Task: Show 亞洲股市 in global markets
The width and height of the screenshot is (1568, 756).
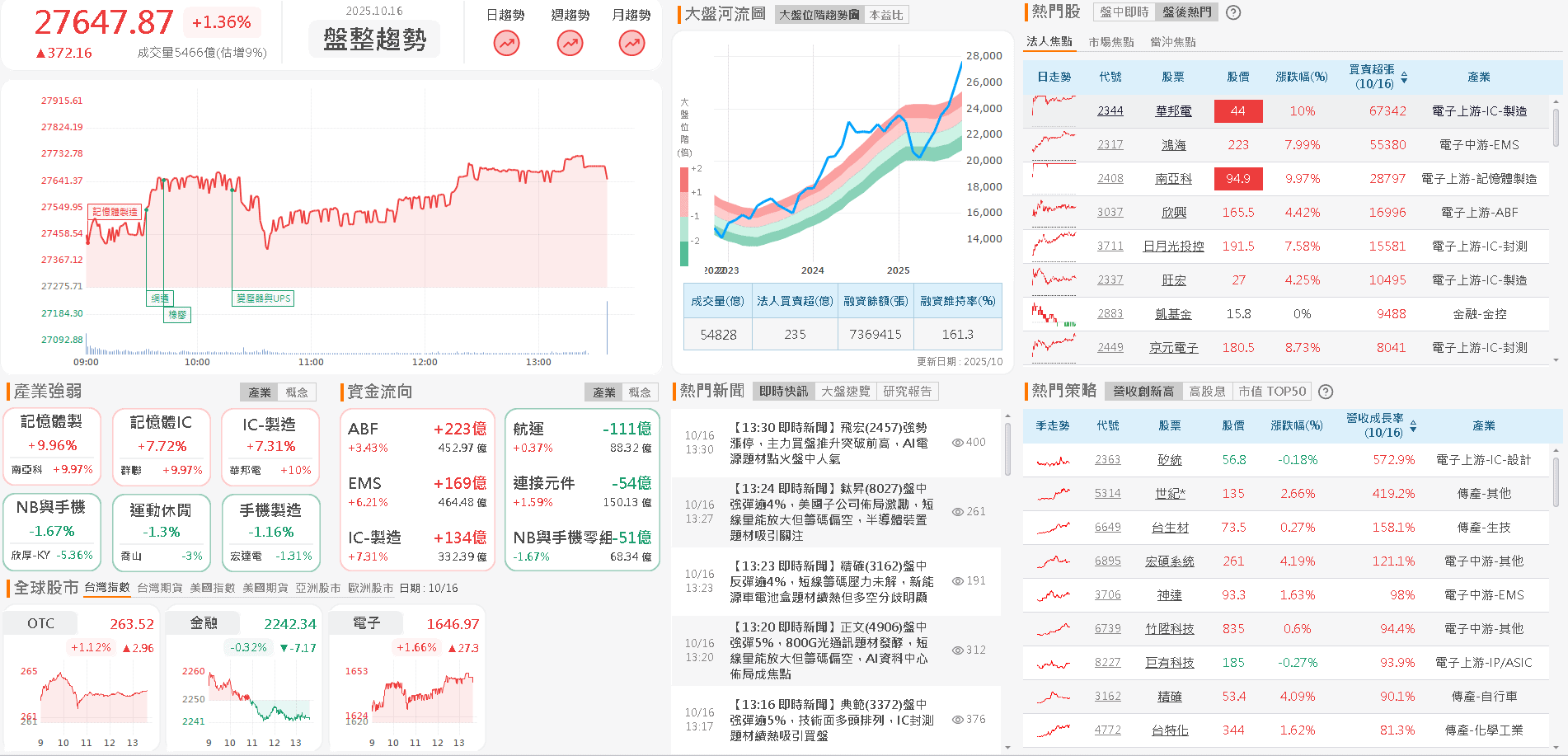Action: pyautogui.click(x=318, y=588)
